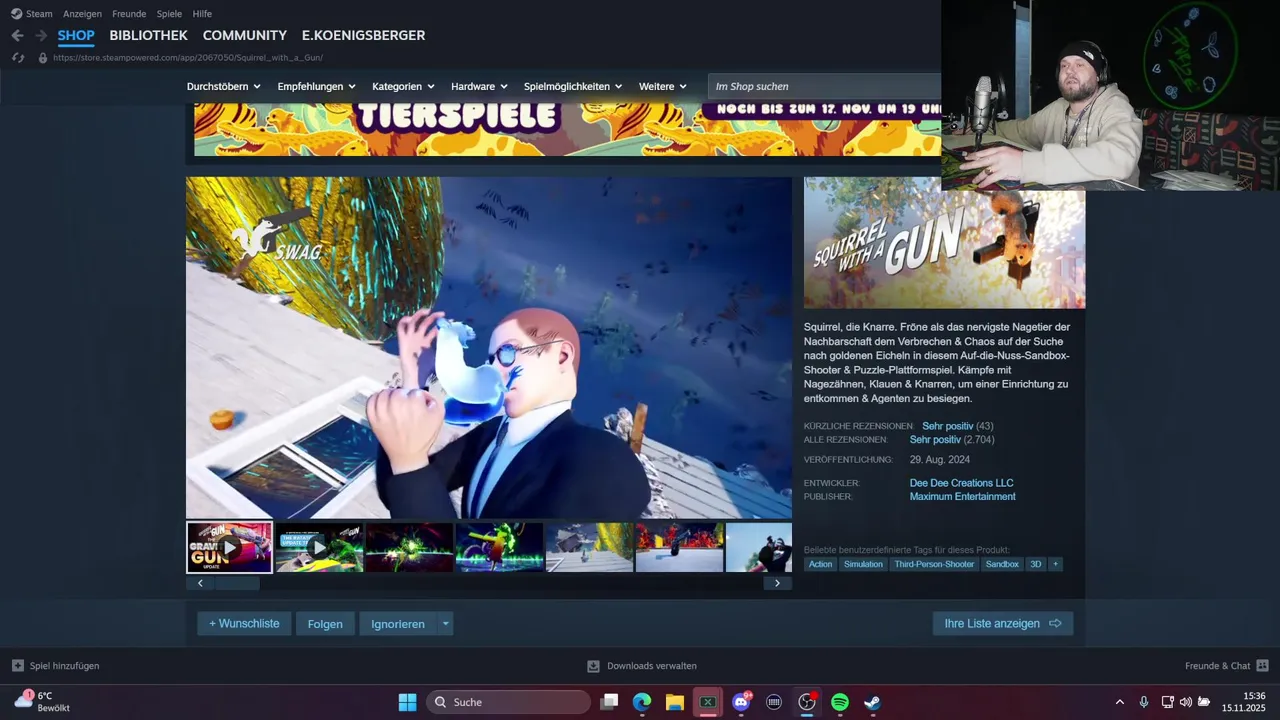Click the 'Im Shop suchen' search field

(x=824, y=86)
